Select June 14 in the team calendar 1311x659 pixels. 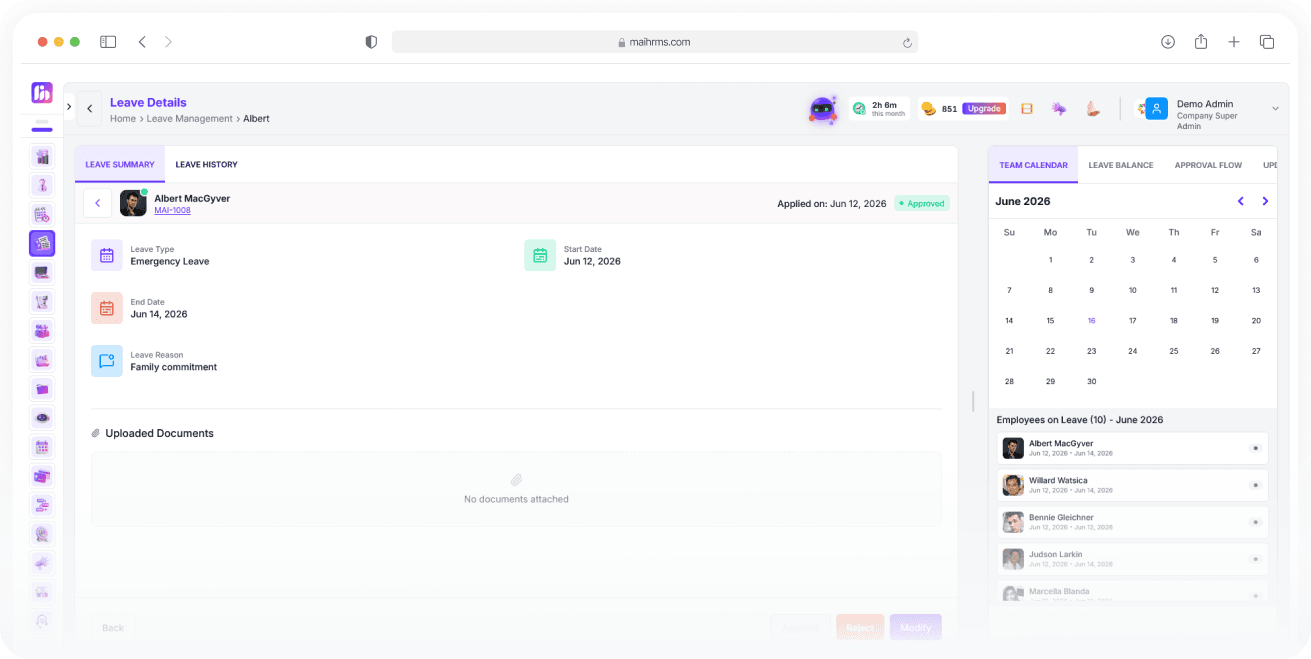click(x=1009, y=321)
